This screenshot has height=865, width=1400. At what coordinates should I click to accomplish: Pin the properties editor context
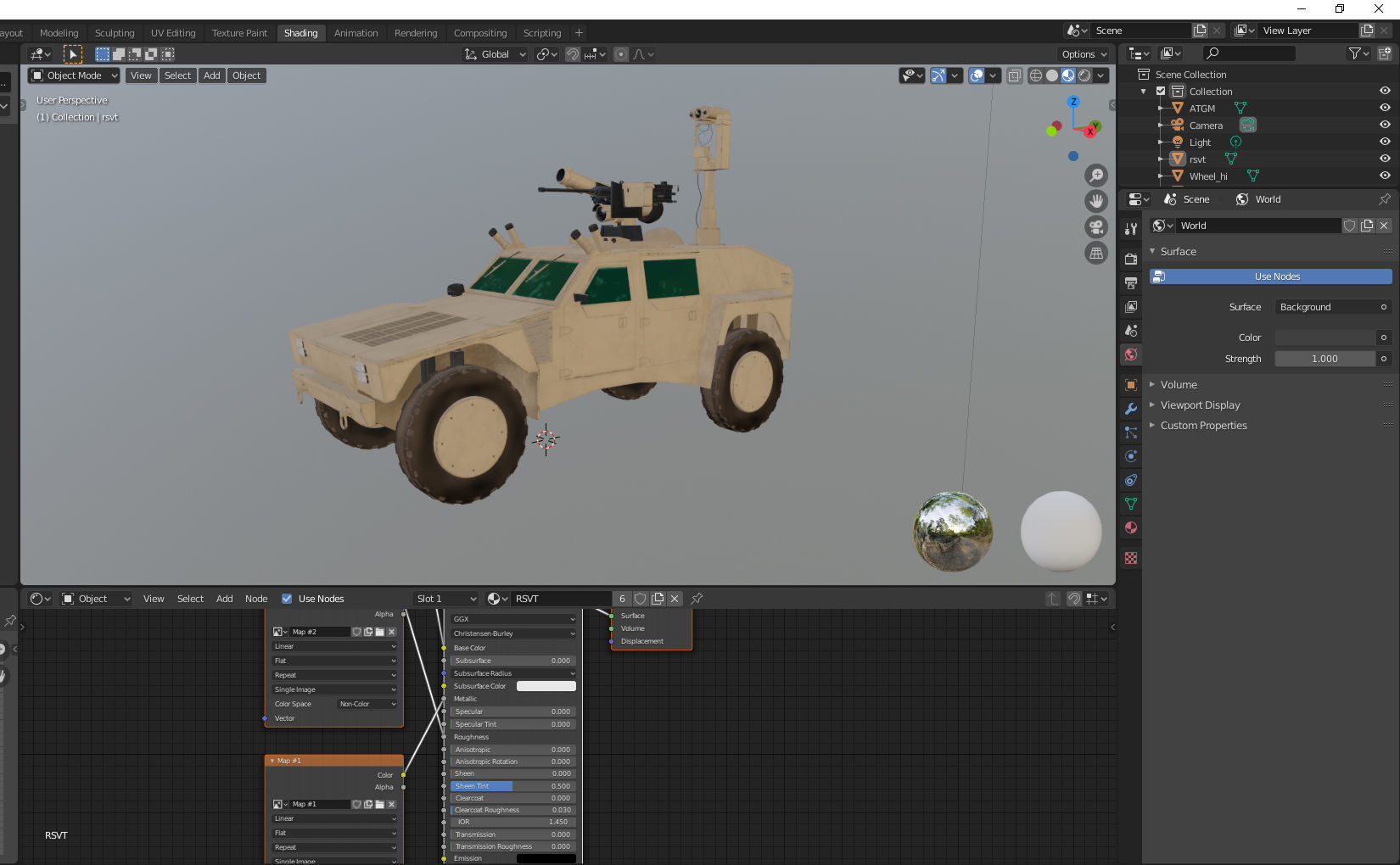click(1385, 199)
